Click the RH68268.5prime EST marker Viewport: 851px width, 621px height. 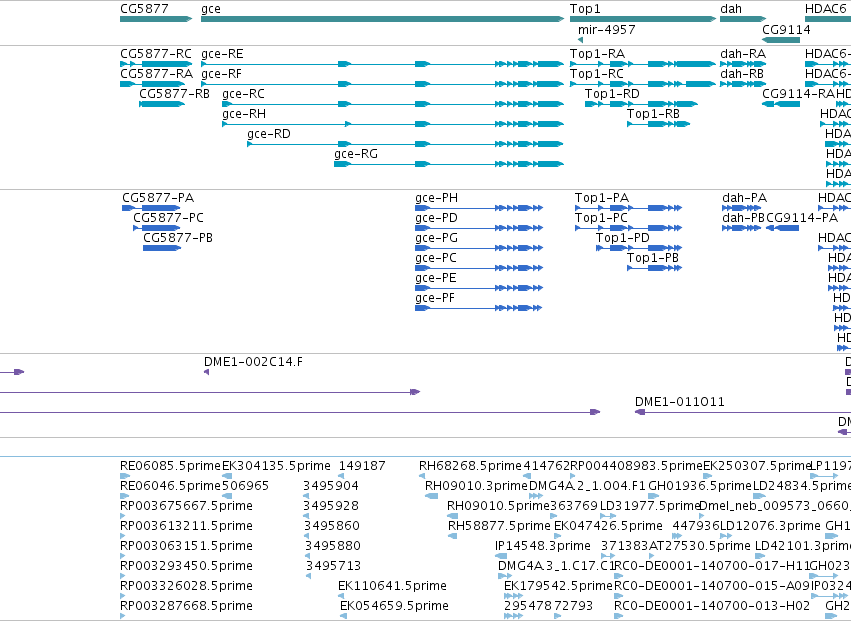coord(422,476)
